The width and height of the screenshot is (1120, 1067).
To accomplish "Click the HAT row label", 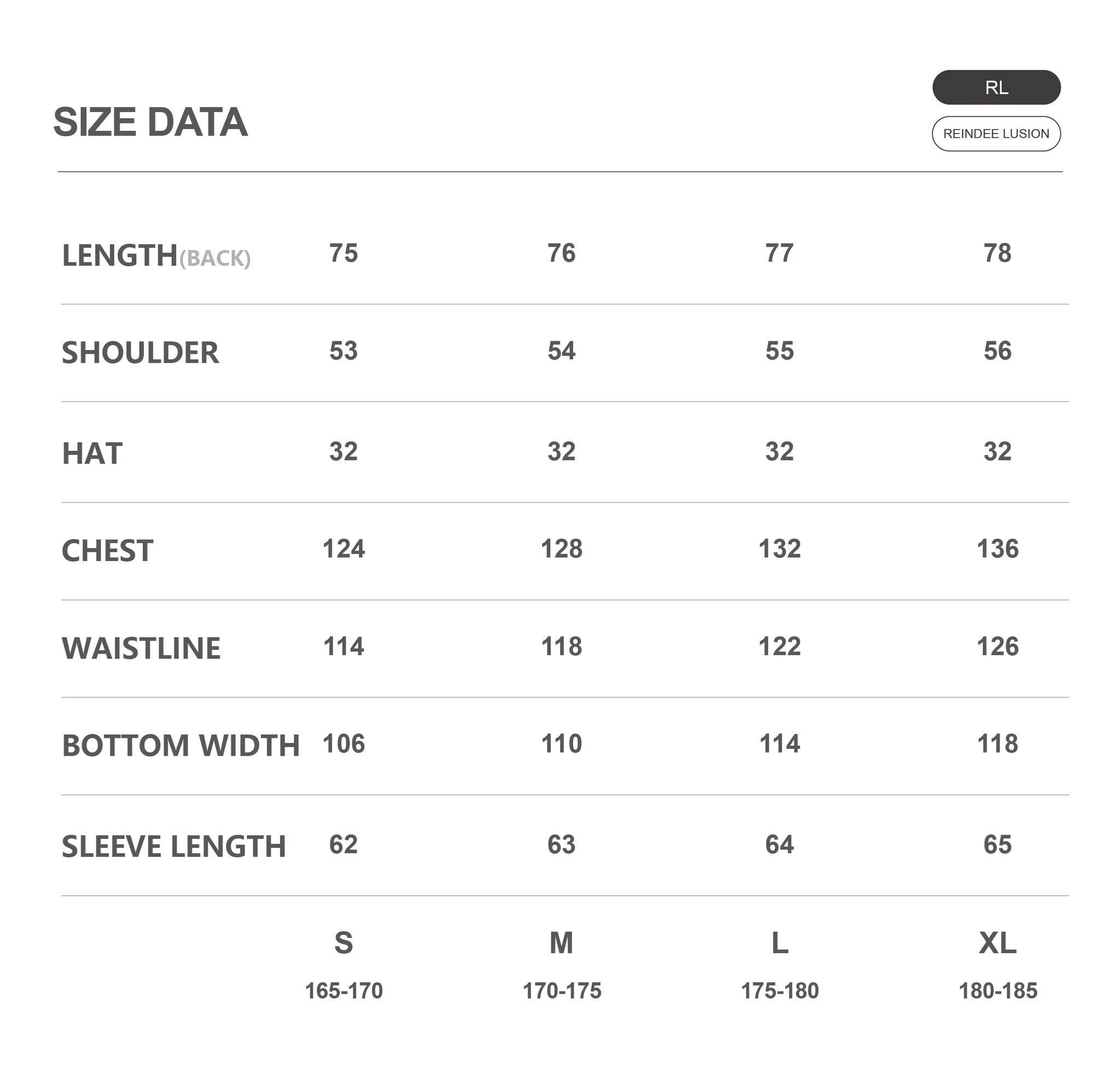I will (91, 453).
